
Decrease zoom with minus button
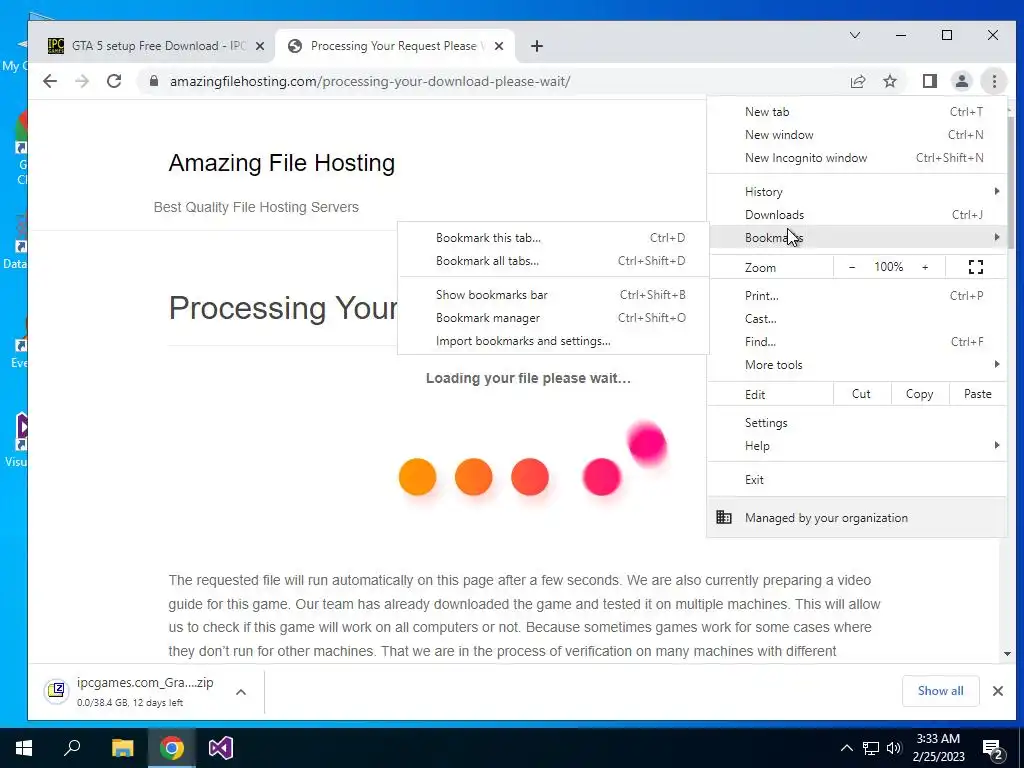click(x=852, y=267)
